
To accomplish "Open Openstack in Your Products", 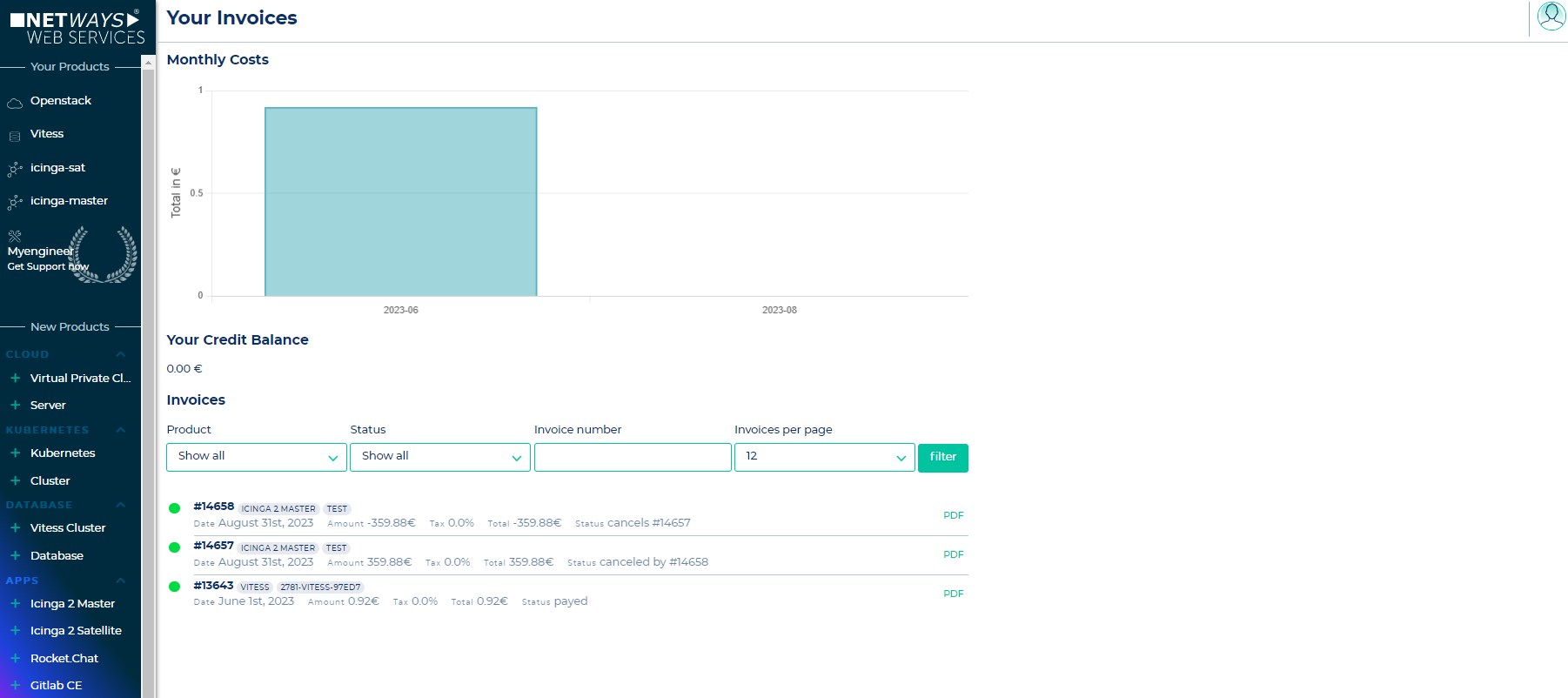I will point(61,101).
